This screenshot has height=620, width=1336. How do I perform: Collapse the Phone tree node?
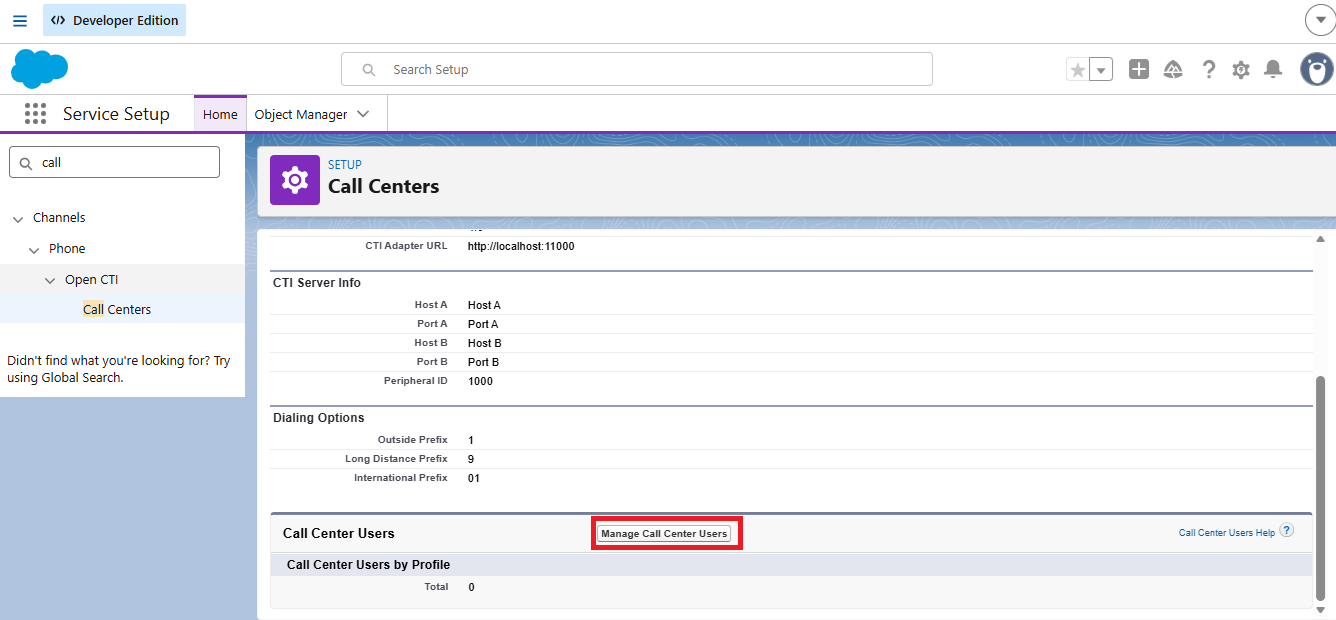(34, 250)
